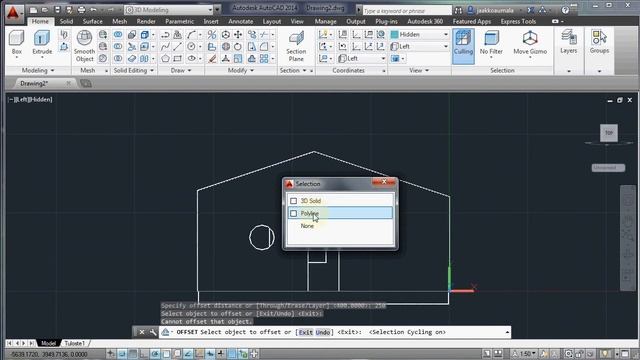Switch to the Mesh ribbon tab

tap(120, 21)
